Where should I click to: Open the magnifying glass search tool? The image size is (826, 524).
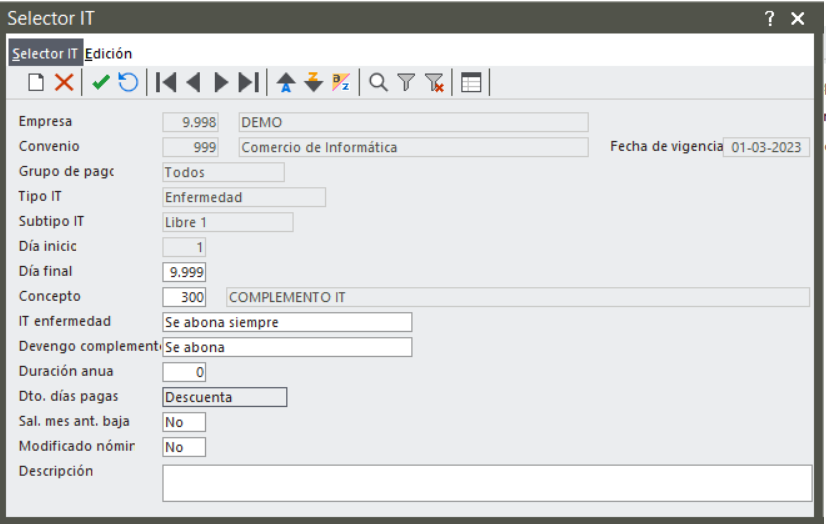click(x=378, y=83)
